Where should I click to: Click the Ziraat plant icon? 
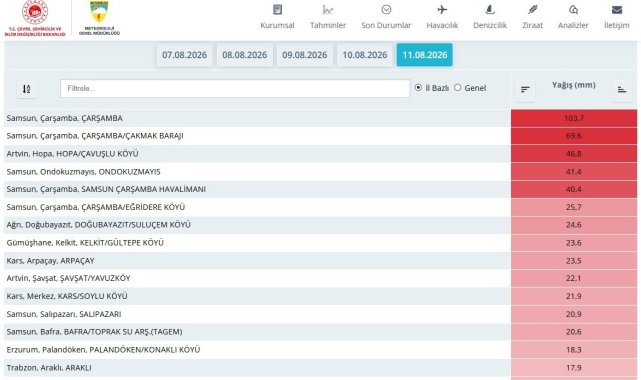tap(532, 10)
